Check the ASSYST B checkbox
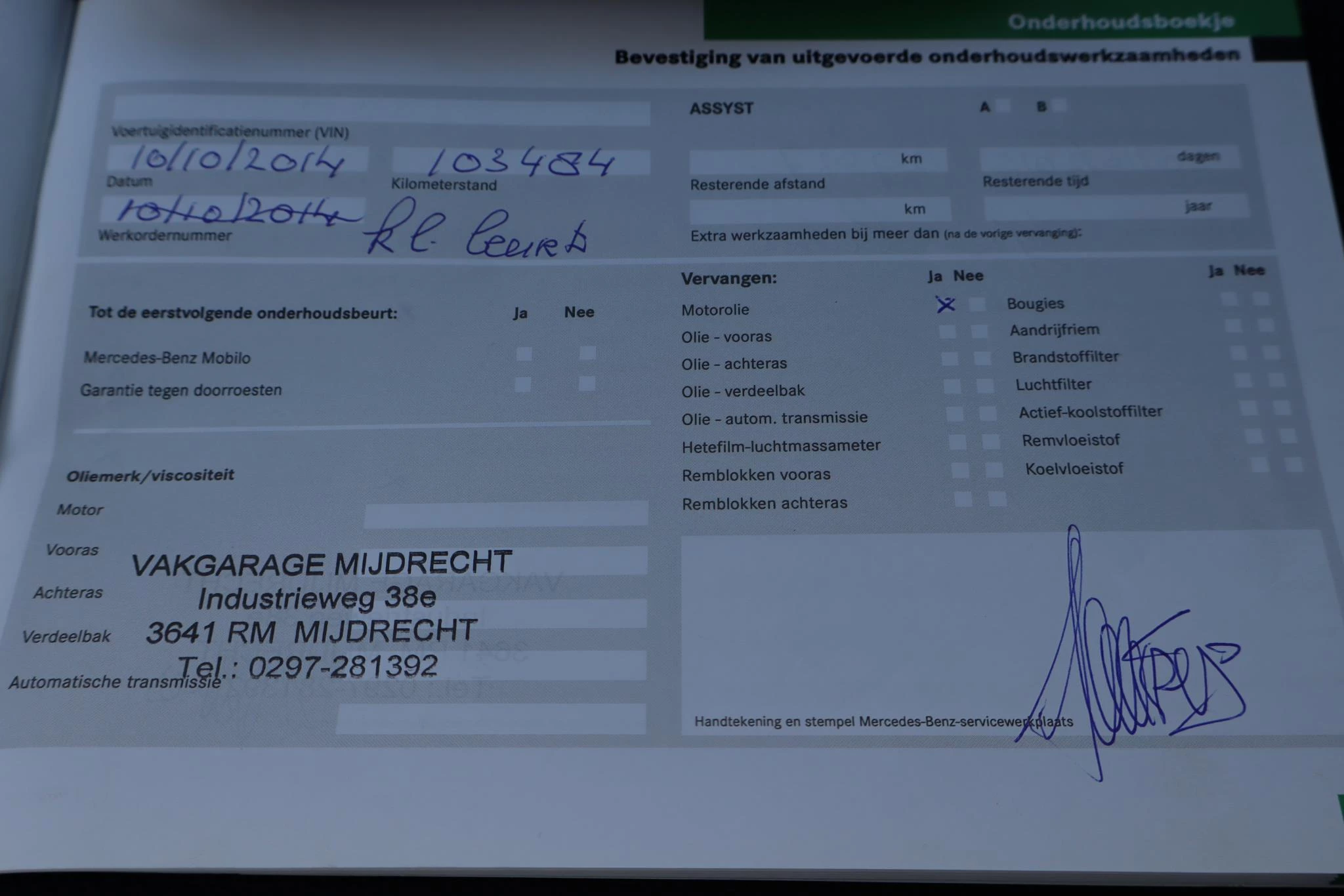The image size is (1344, 896). point(1059,105)
